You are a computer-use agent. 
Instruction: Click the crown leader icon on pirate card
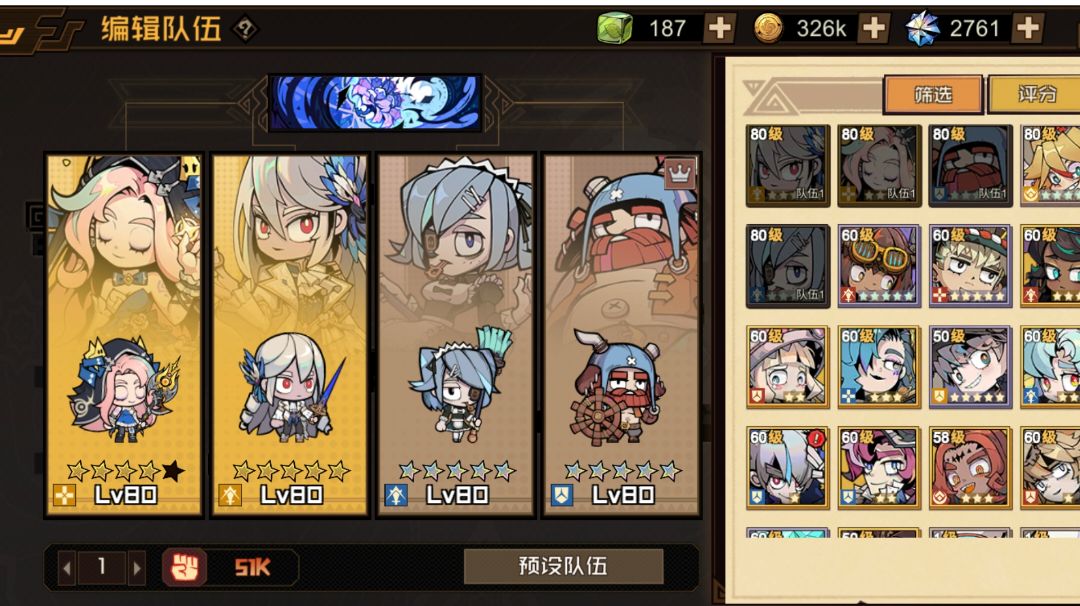click(x=679, y=173)
